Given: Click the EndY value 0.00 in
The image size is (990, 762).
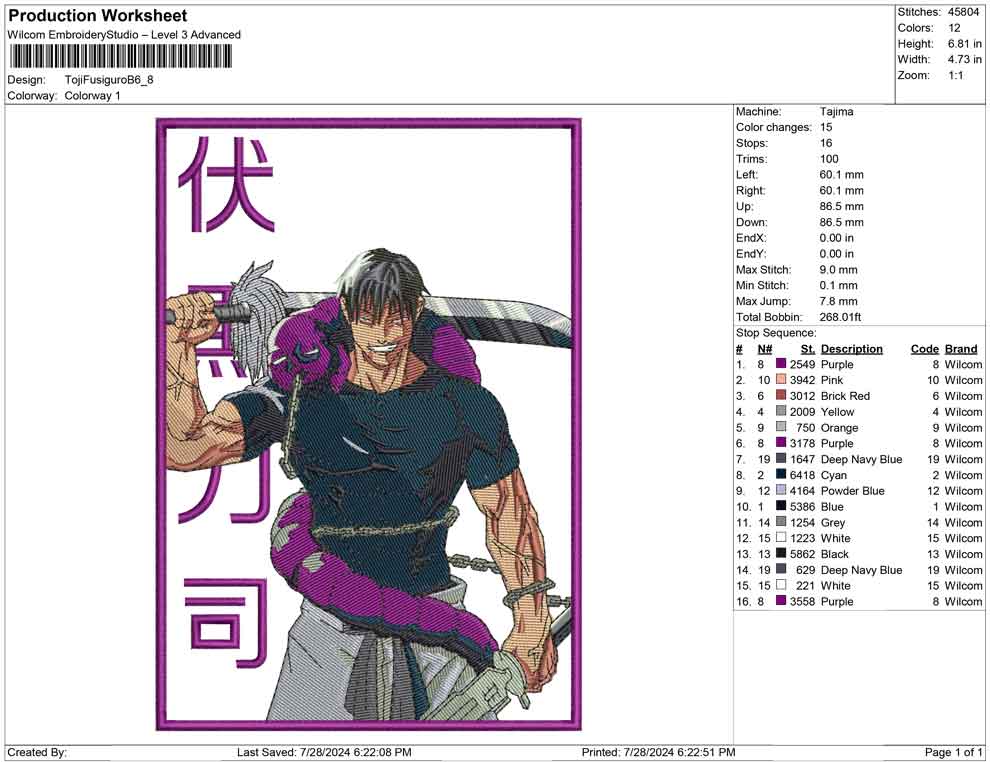Looking at the screenshot, I should (837, 254).
